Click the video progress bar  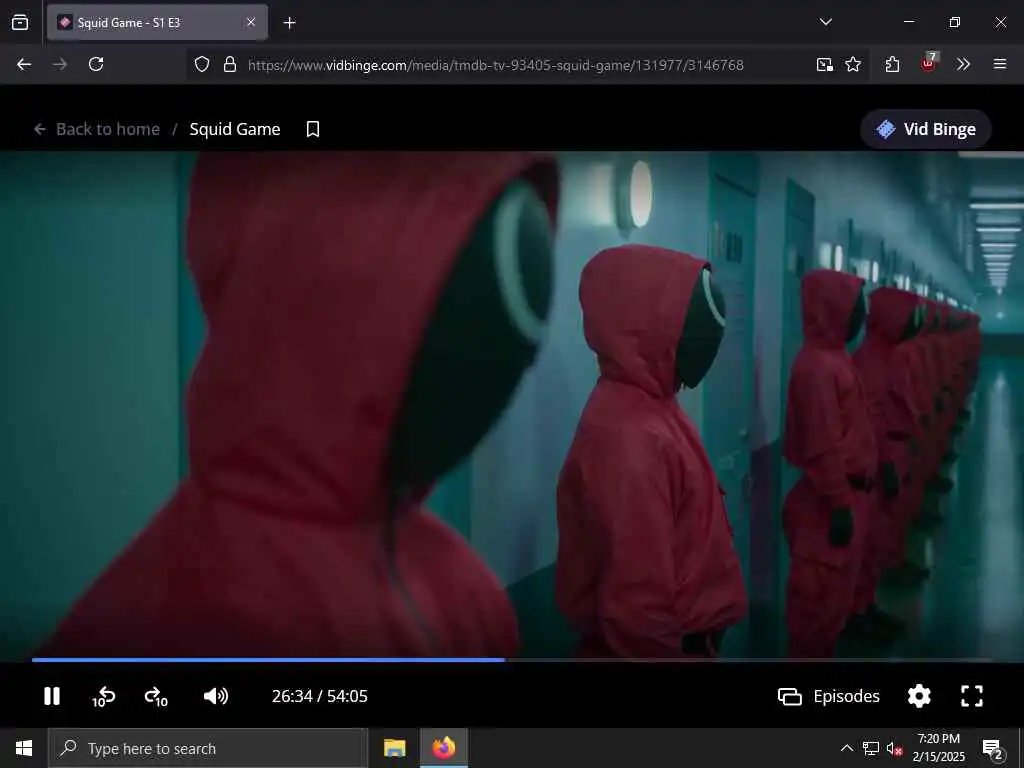coord(511,660)
